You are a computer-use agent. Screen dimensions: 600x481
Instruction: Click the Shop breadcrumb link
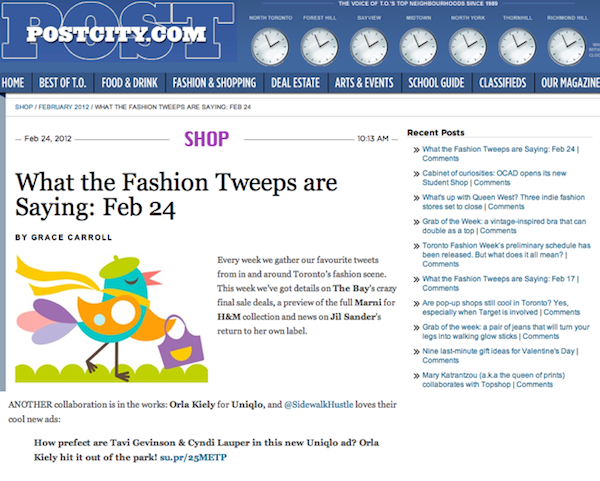(24, 107)
